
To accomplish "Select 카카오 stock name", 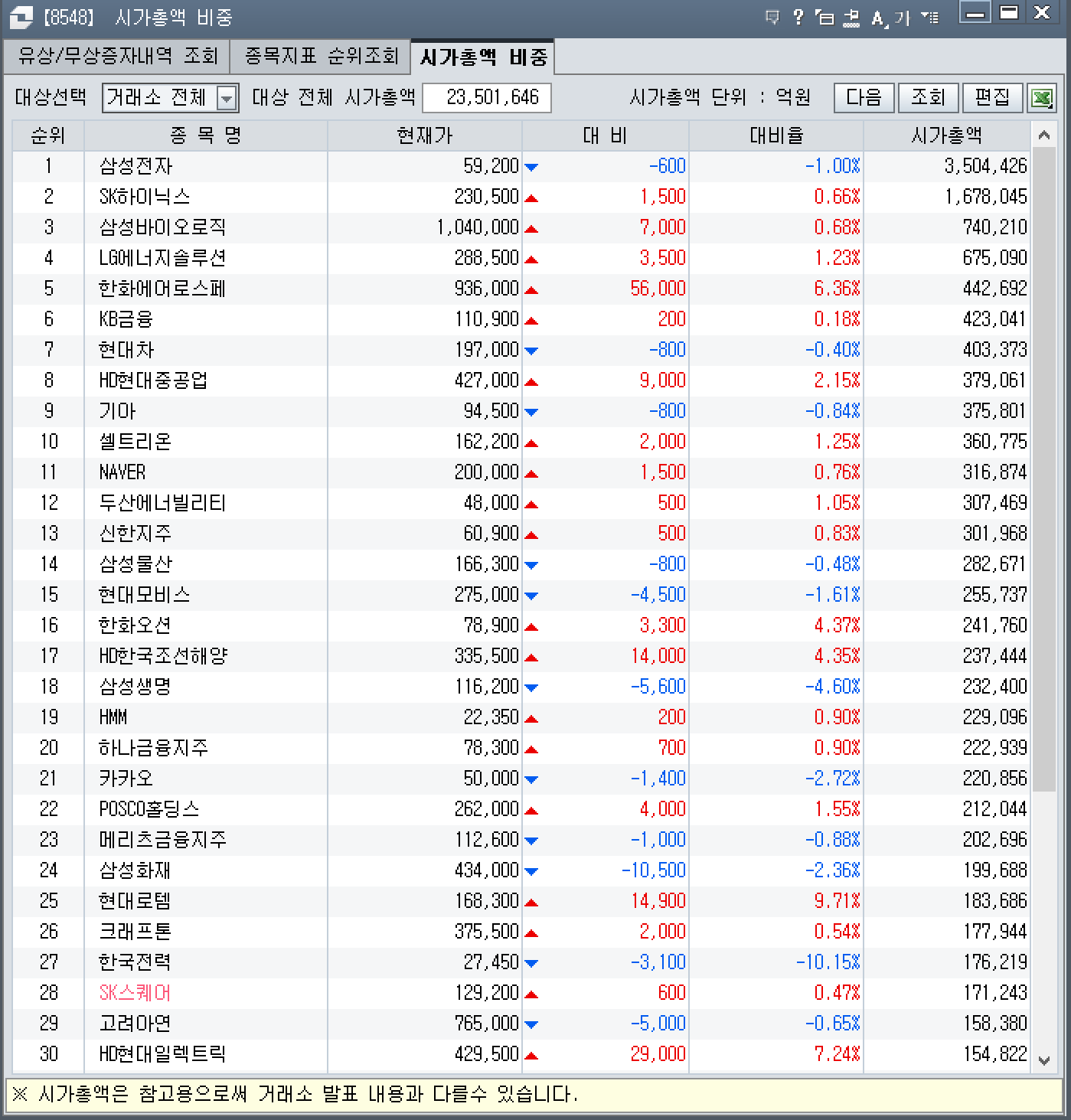I will (x=126, y=779).
